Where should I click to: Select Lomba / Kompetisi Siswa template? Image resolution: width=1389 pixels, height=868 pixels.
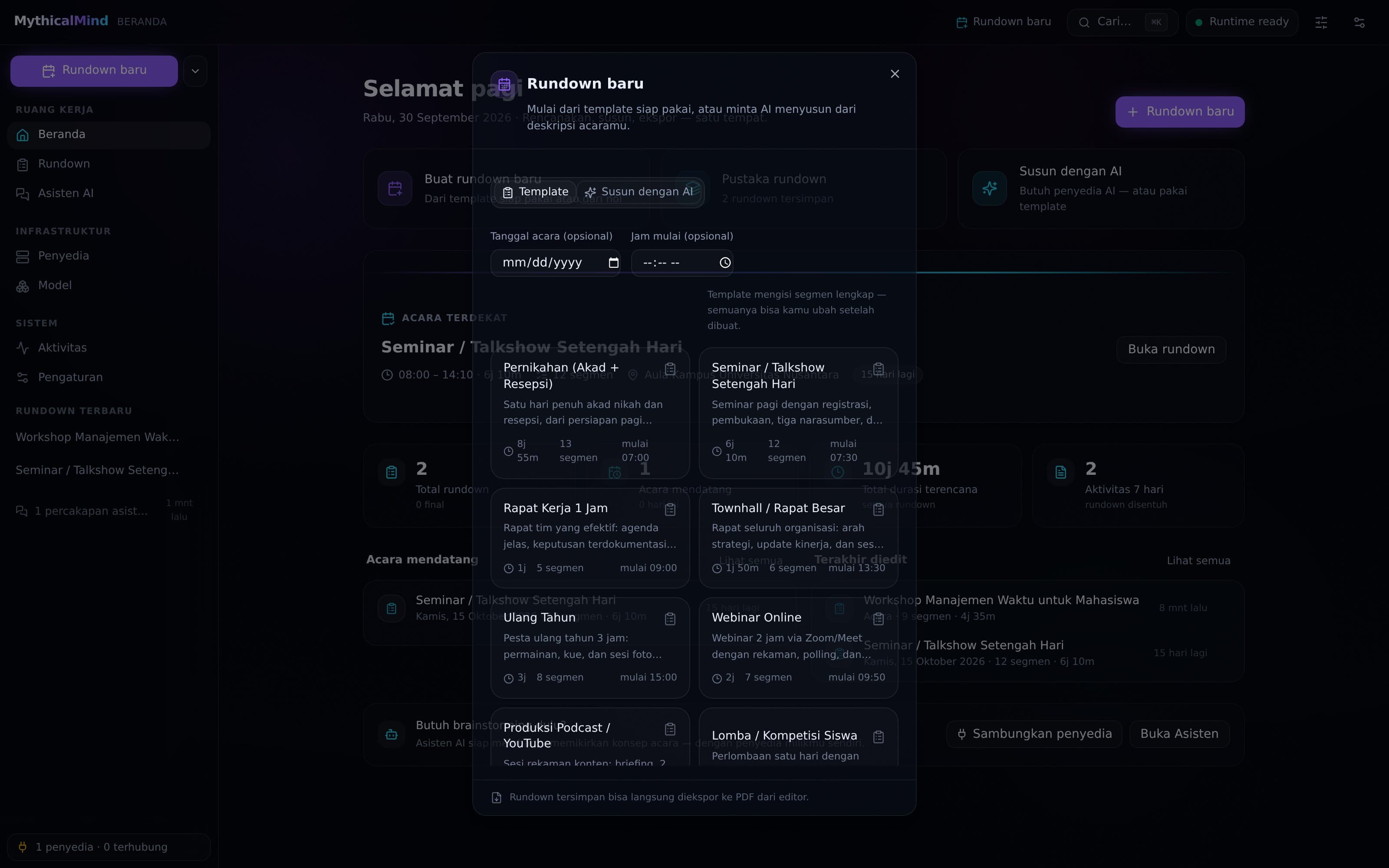(798, 737)
